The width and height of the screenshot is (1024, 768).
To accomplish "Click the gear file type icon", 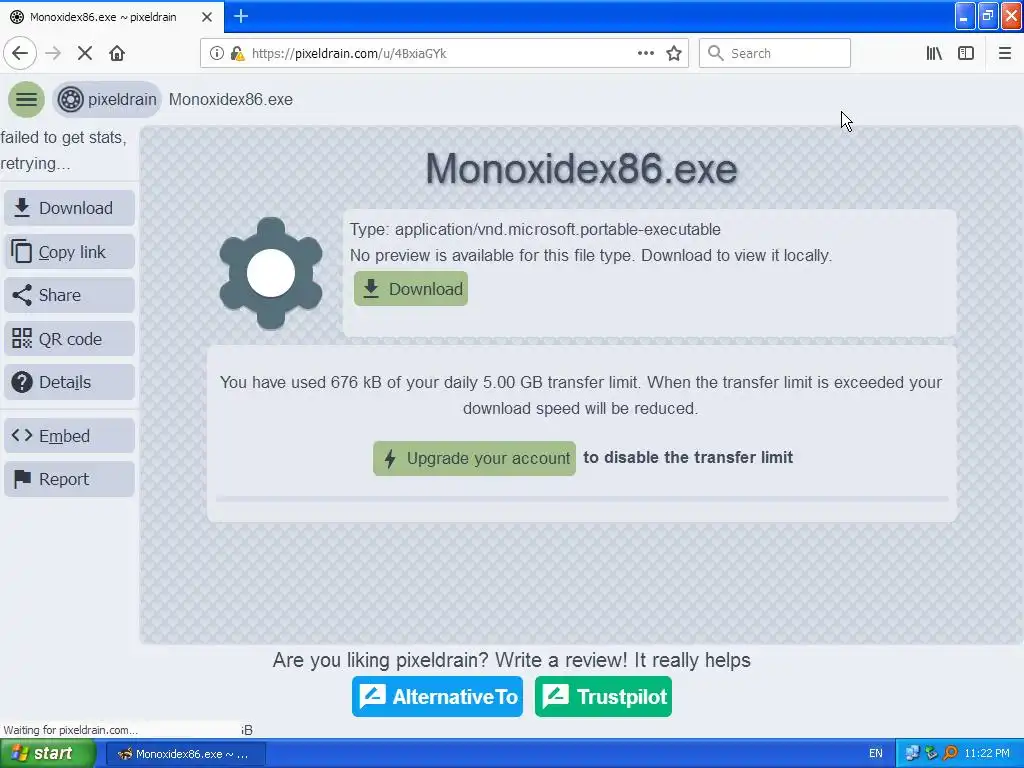I will click(270, 273).
